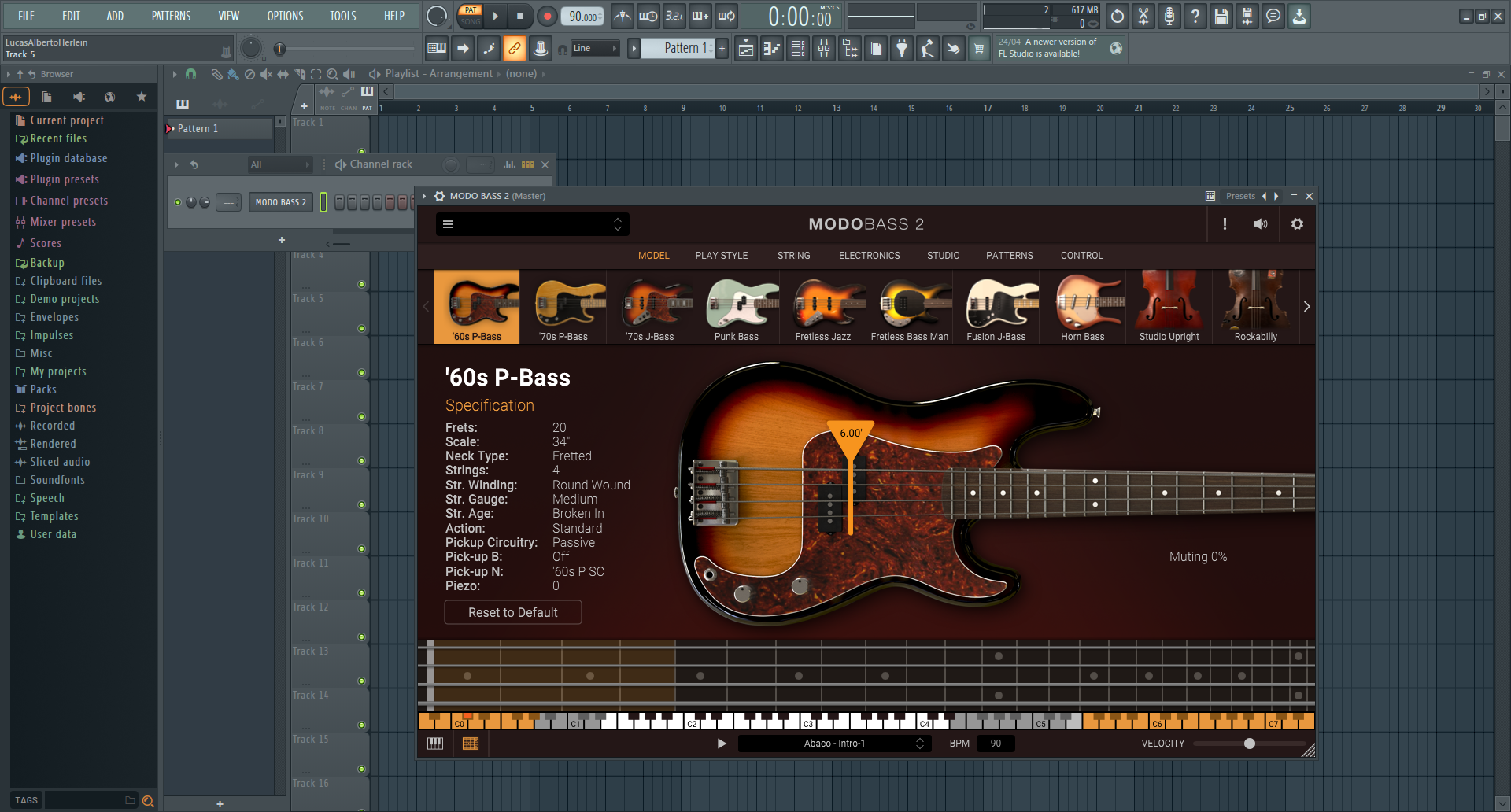Image resolution: width=1511 pixels, height=812 pixels.
Task: Click the Reset to Default button
Action: 513,612
